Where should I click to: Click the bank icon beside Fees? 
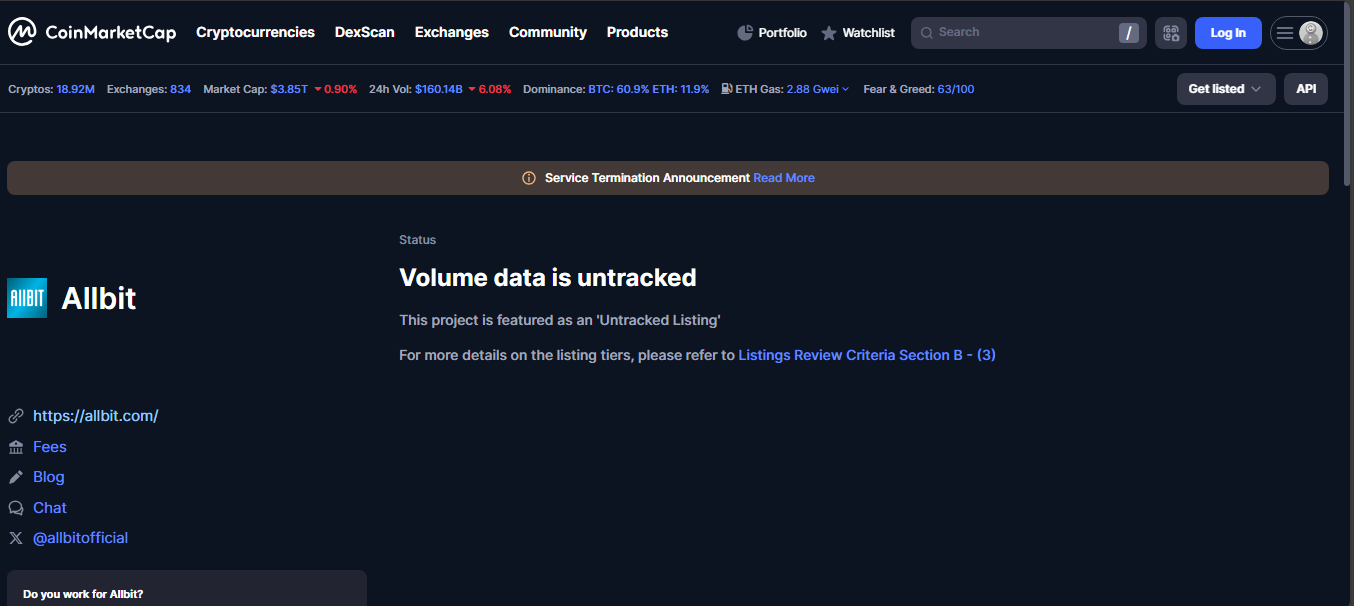[16, 447]
